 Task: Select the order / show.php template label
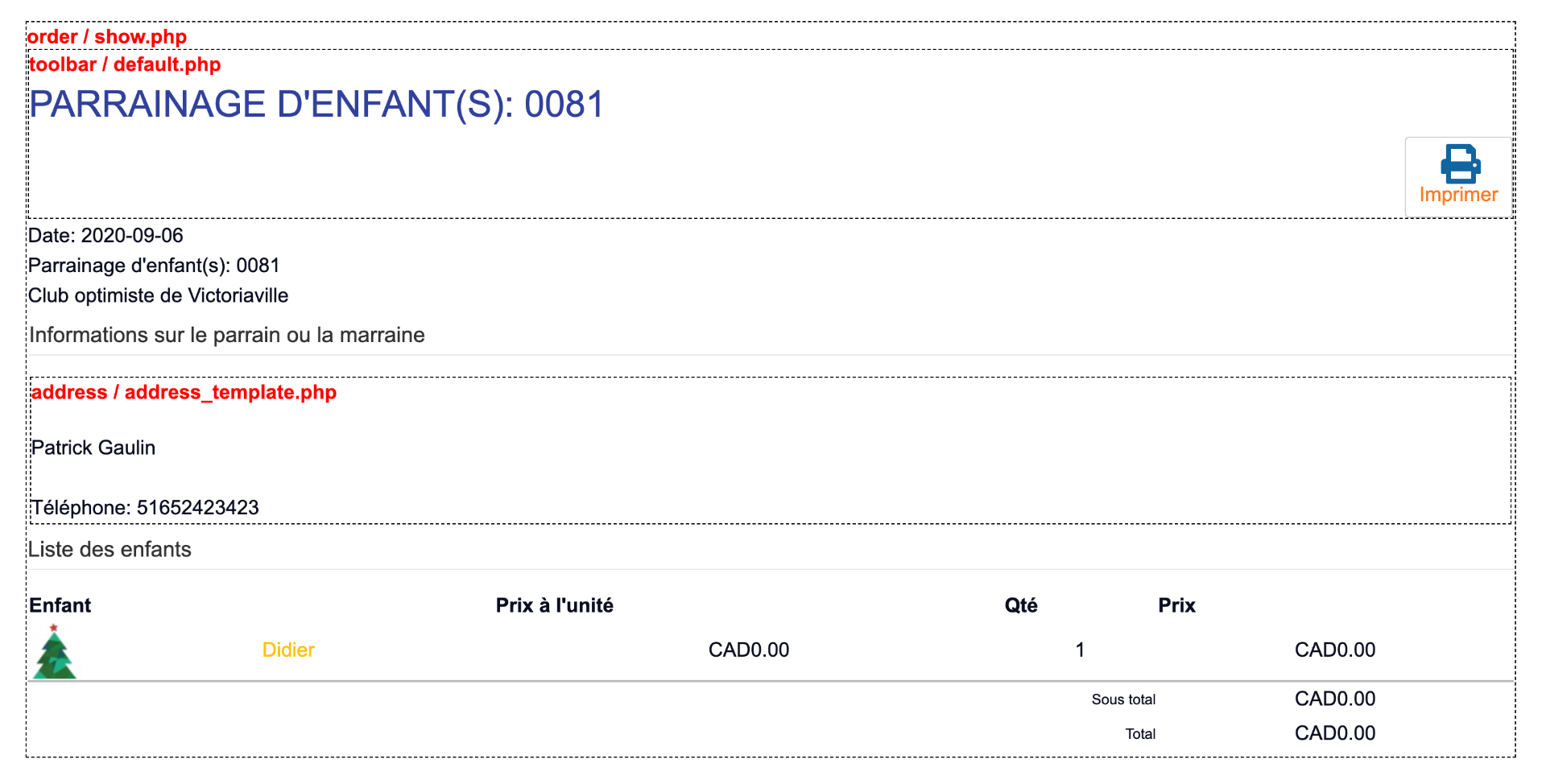tap(107, 37)
